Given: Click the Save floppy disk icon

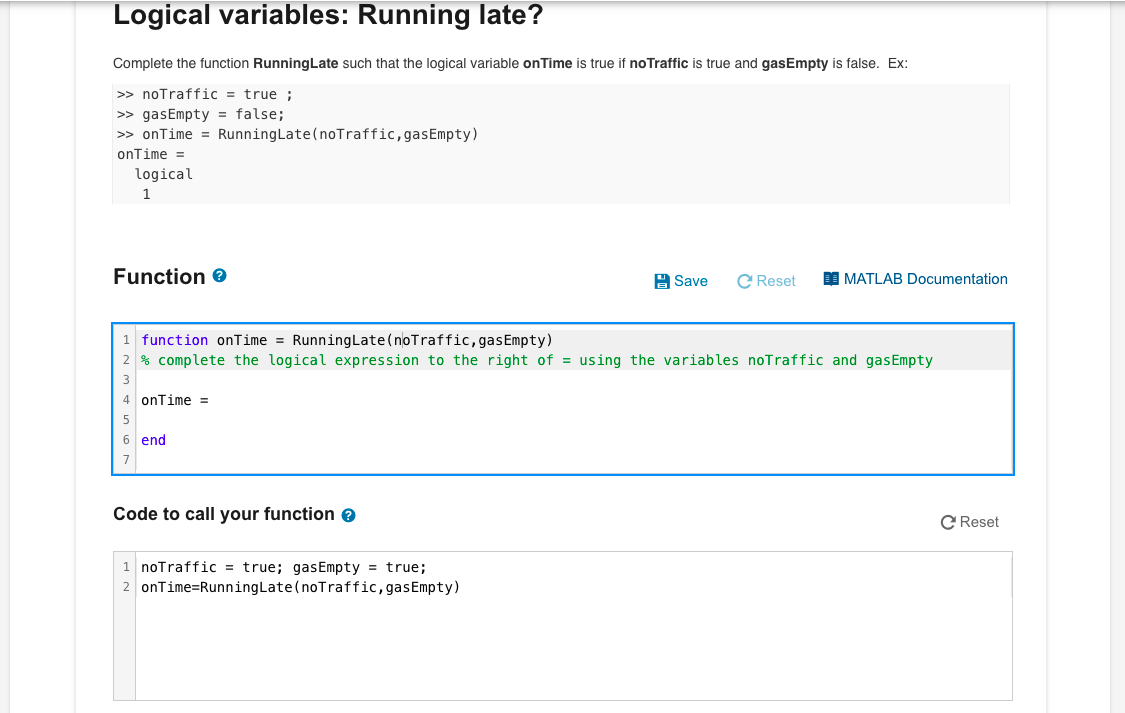Looking at the screenshot, I should 660,281.
